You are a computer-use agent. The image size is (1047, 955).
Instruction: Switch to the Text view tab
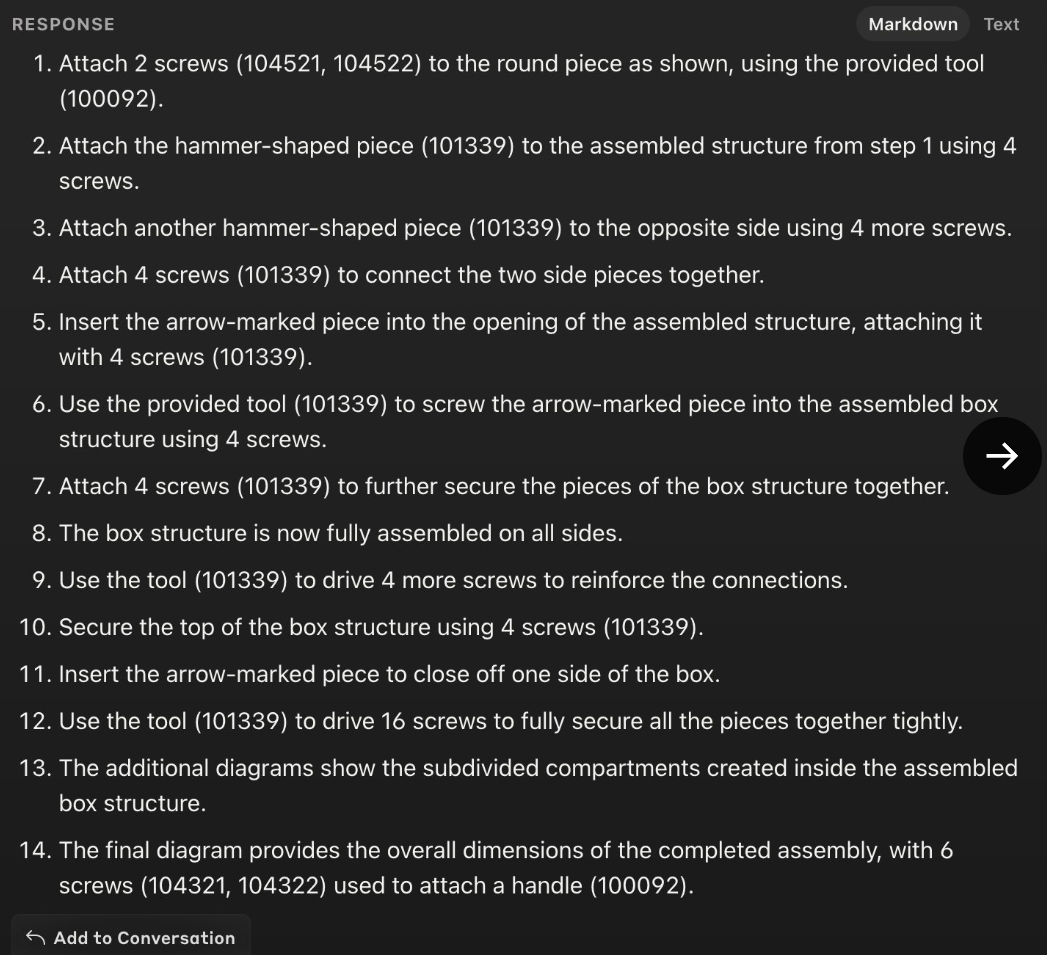(1001, 24)
